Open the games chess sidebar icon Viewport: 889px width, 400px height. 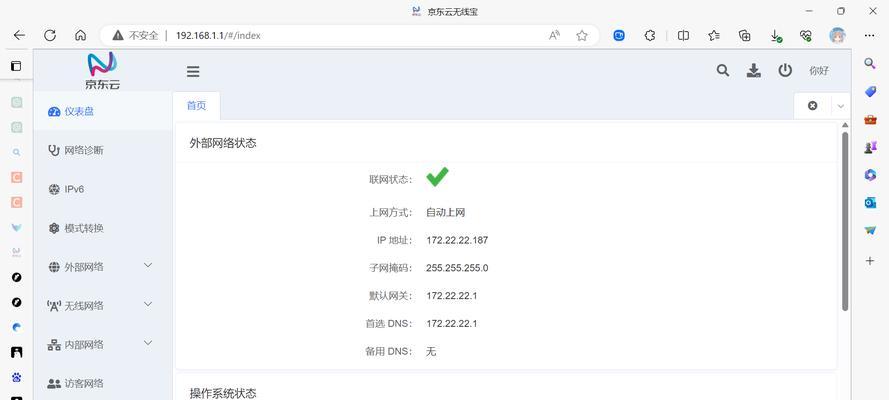click(870, 147)
